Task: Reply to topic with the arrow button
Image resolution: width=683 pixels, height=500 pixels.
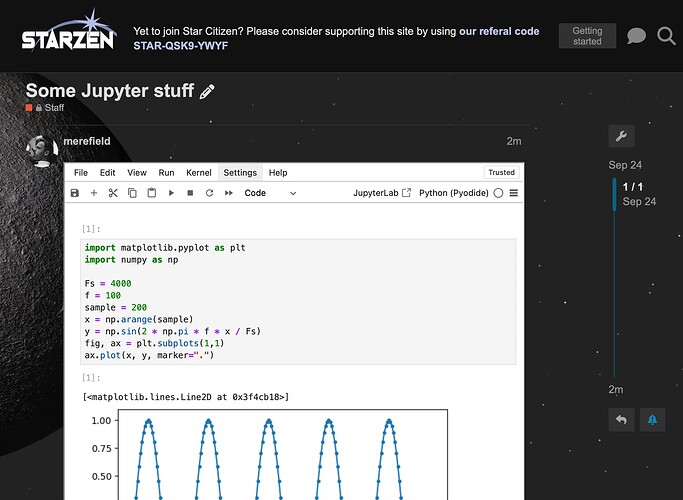Action: (621, 420)
